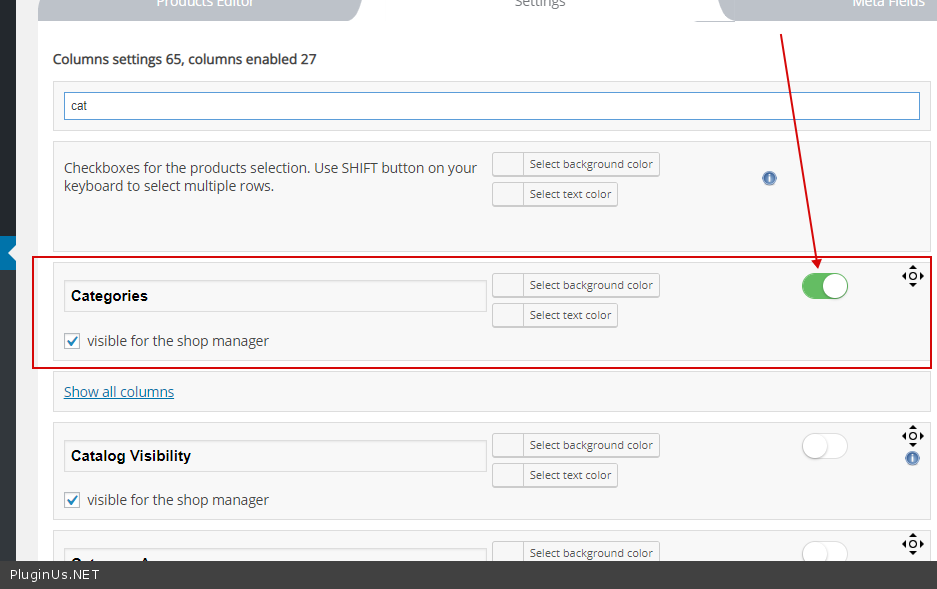Uncheck Catalog Visibility visible for shop manager
The width and height of the screenshot is (937, 589).
click(72, 500)
